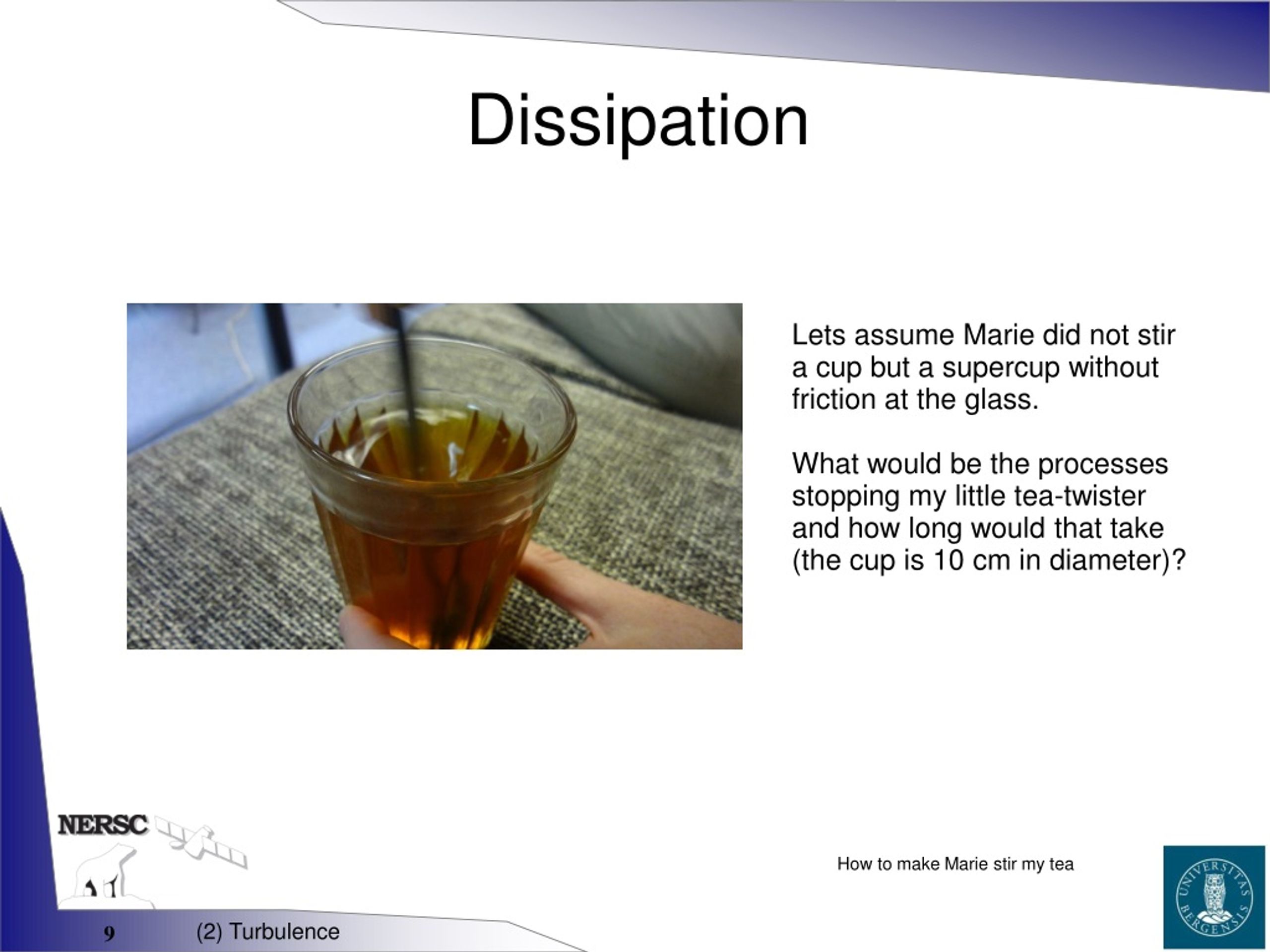Click the '(2) Turbulence' section label
The width and height of the screenshot is (1270, 952).
pos(267,931)
